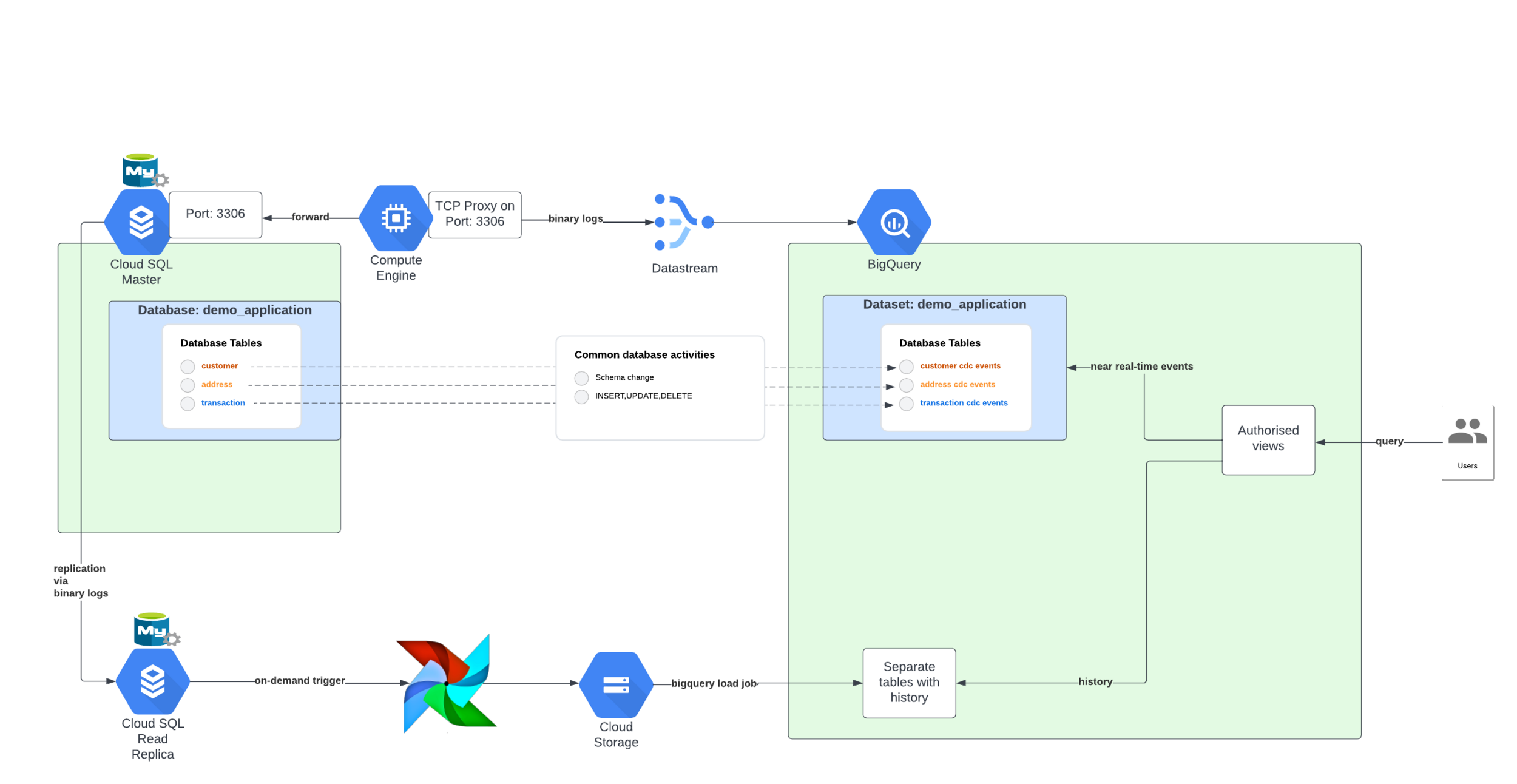Image resolution: width=1517 pixels, height=784 pixels.
Task: Select the Users people icon
Action: click(x=1467, y=431)
